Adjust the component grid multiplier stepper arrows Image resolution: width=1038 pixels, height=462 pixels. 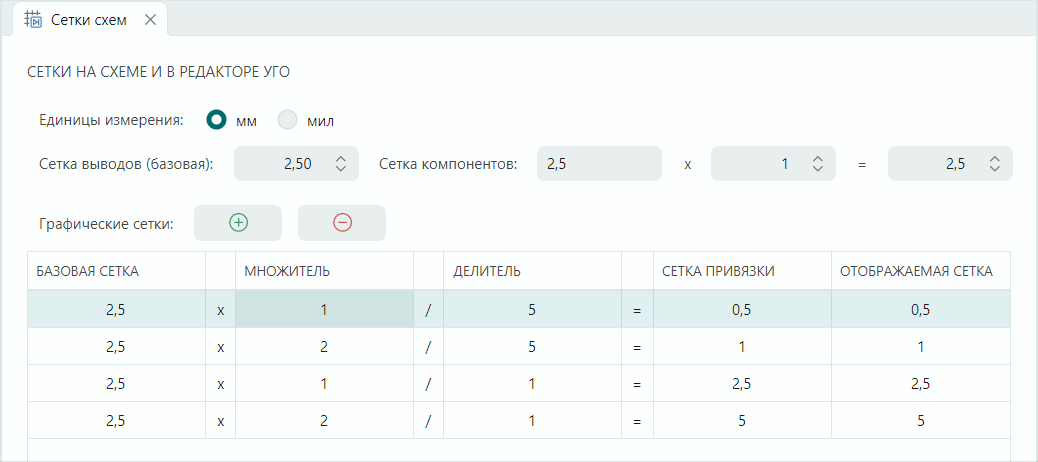point(818,164)
